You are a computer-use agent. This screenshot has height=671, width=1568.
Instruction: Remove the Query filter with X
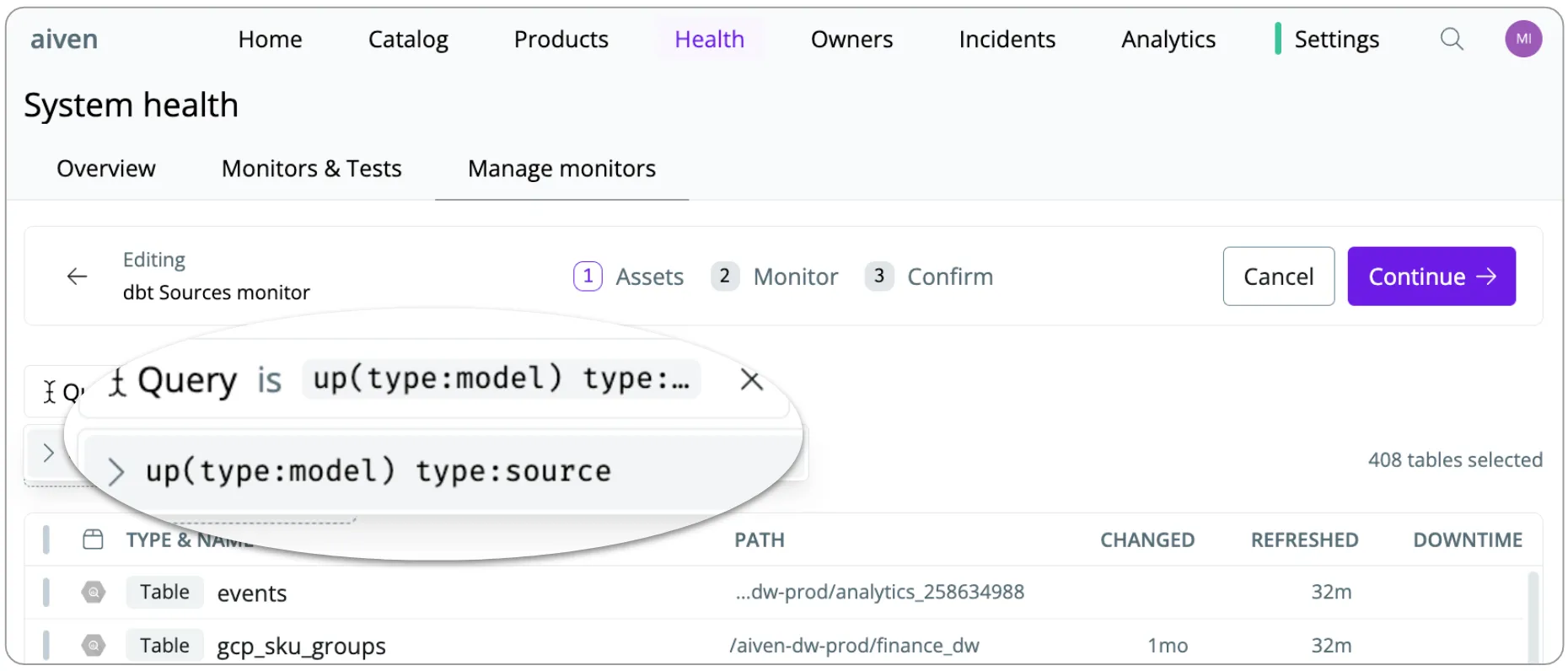click(751, 380)
